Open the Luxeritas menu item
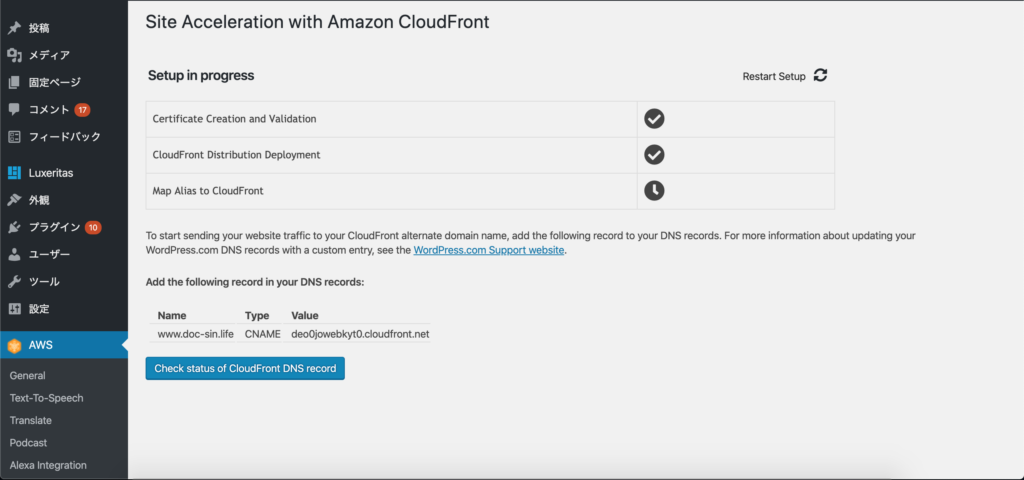 click(x=64, y=173)
